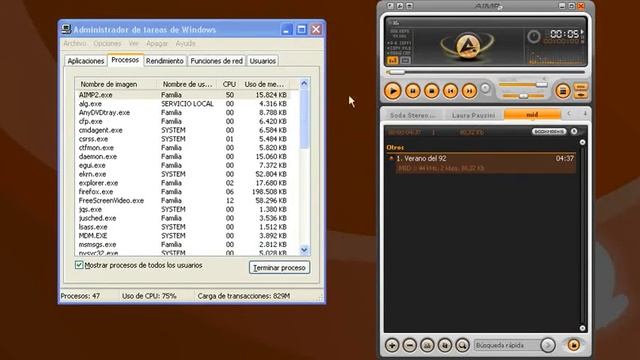Click the orange folder button in playlist footer

573,345
